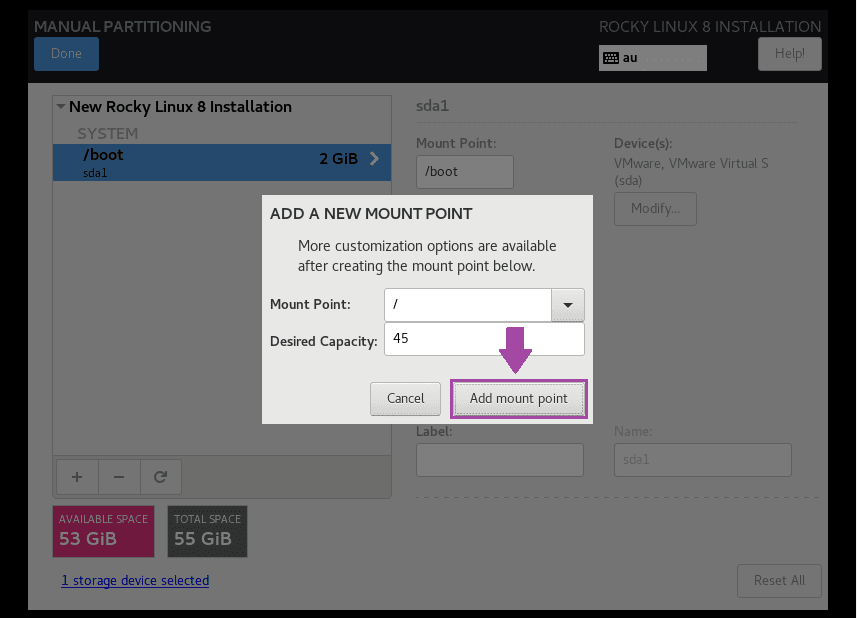Image resolution: width=857 pixels, height=618 pixels.
Task: Click the minus icon to remove partition
Action: coord(119,476)
